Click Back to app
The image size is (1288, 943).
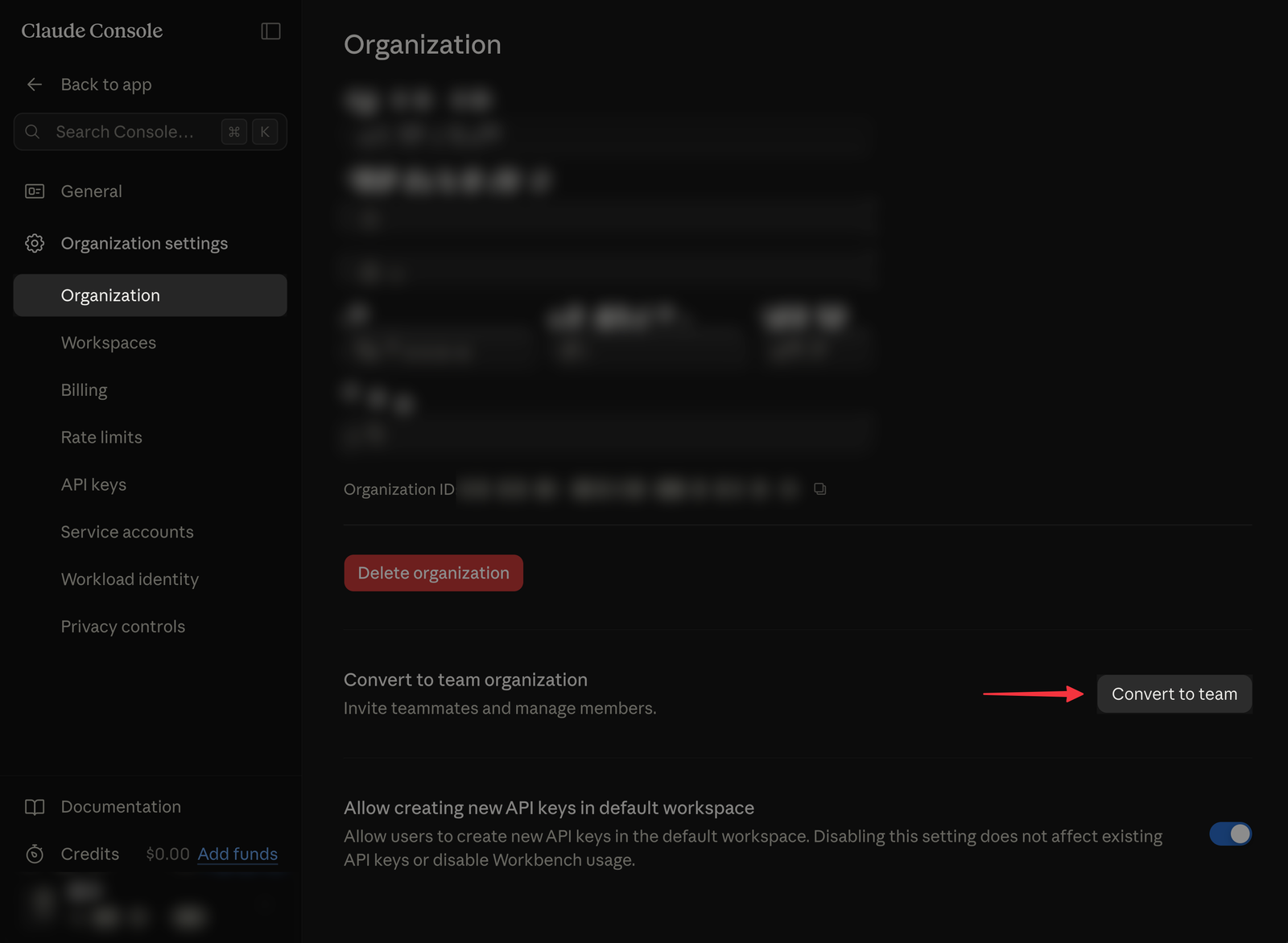105,84
